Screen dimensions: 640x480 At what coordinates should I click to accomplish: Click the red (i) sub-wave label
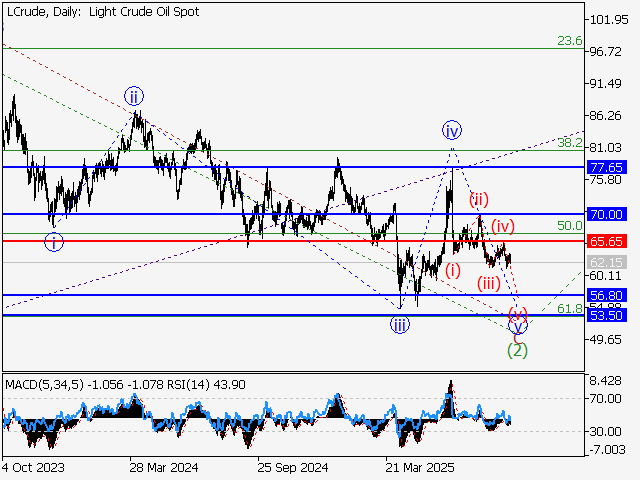[453, 270]
